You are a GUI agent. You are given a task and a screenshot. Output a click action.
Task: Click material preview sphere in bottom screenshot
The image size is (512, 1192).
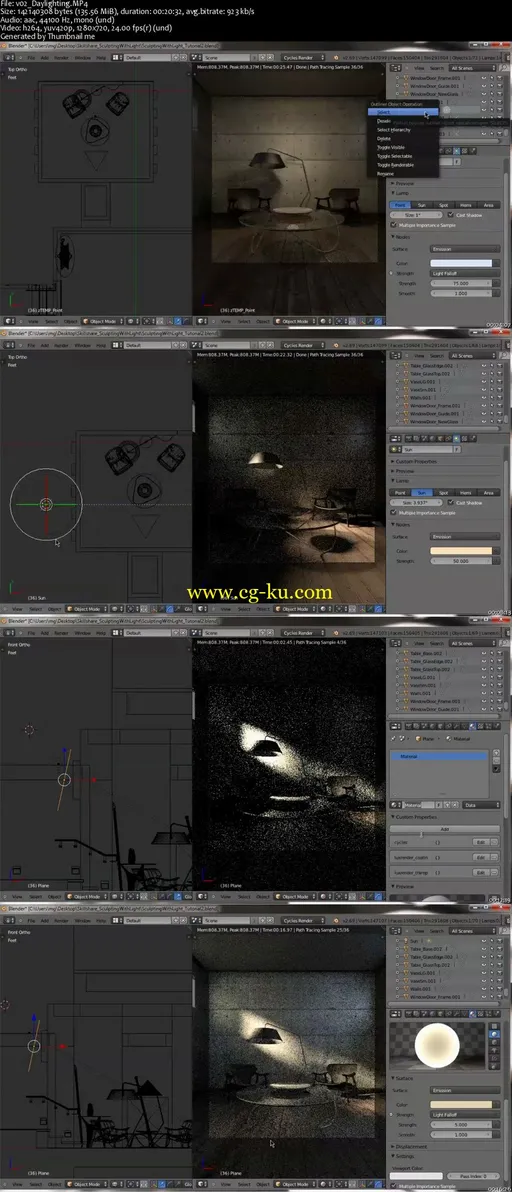coord(438,1043)
